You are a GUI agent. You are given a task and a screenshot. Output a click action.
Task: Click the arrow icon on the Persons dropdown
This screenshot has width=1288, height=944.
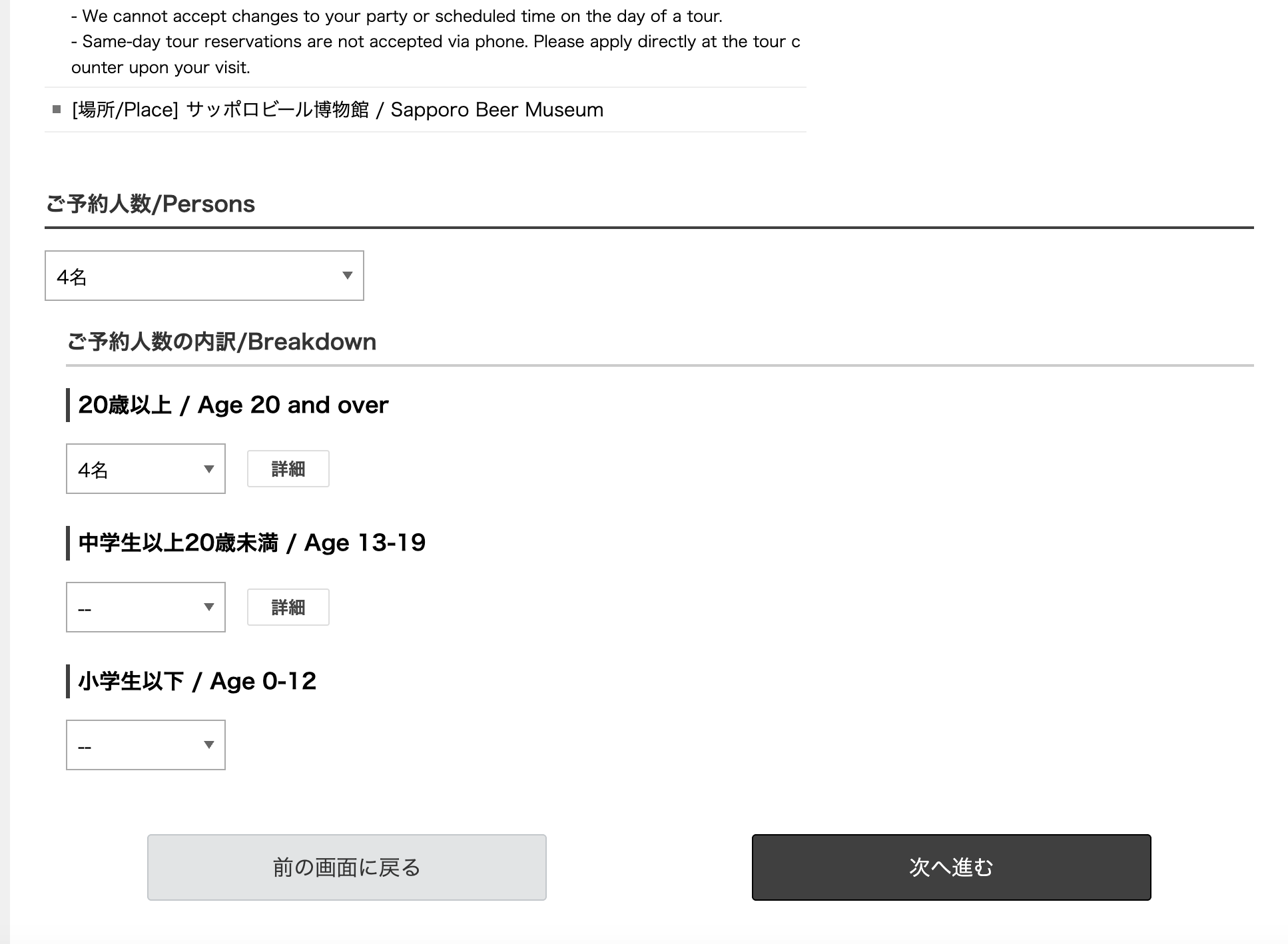tap(347, 276)
